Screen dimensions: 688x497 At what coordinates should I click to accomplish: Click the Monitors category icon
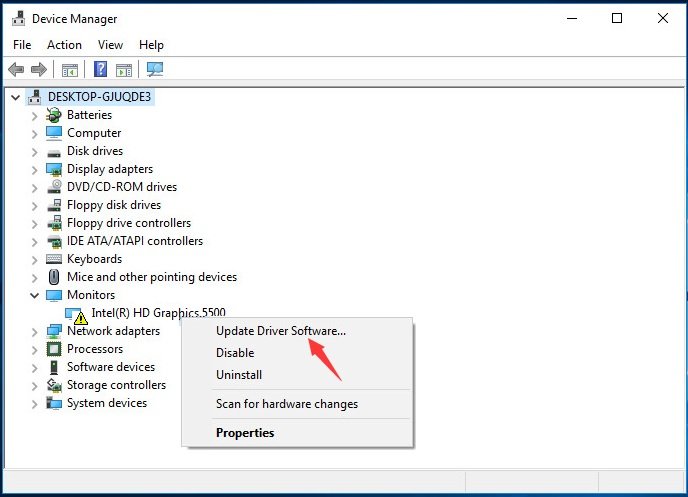[x=54, y=295]
